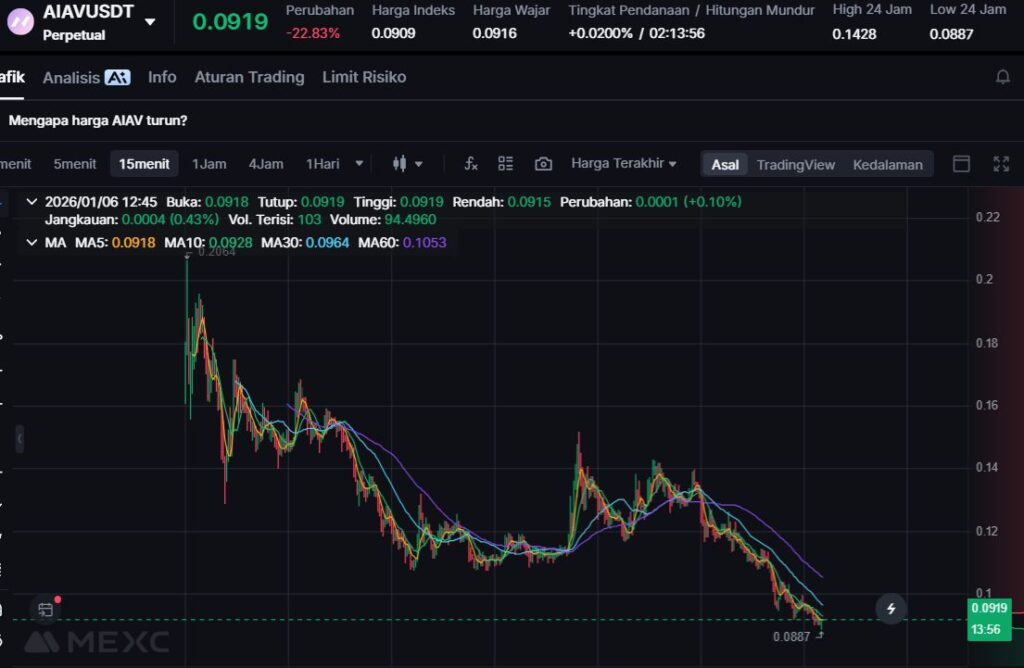Open the candlestick chart type dropdown
The width and height of the screenshot is (1024, 668).
(x=408, y=164)
